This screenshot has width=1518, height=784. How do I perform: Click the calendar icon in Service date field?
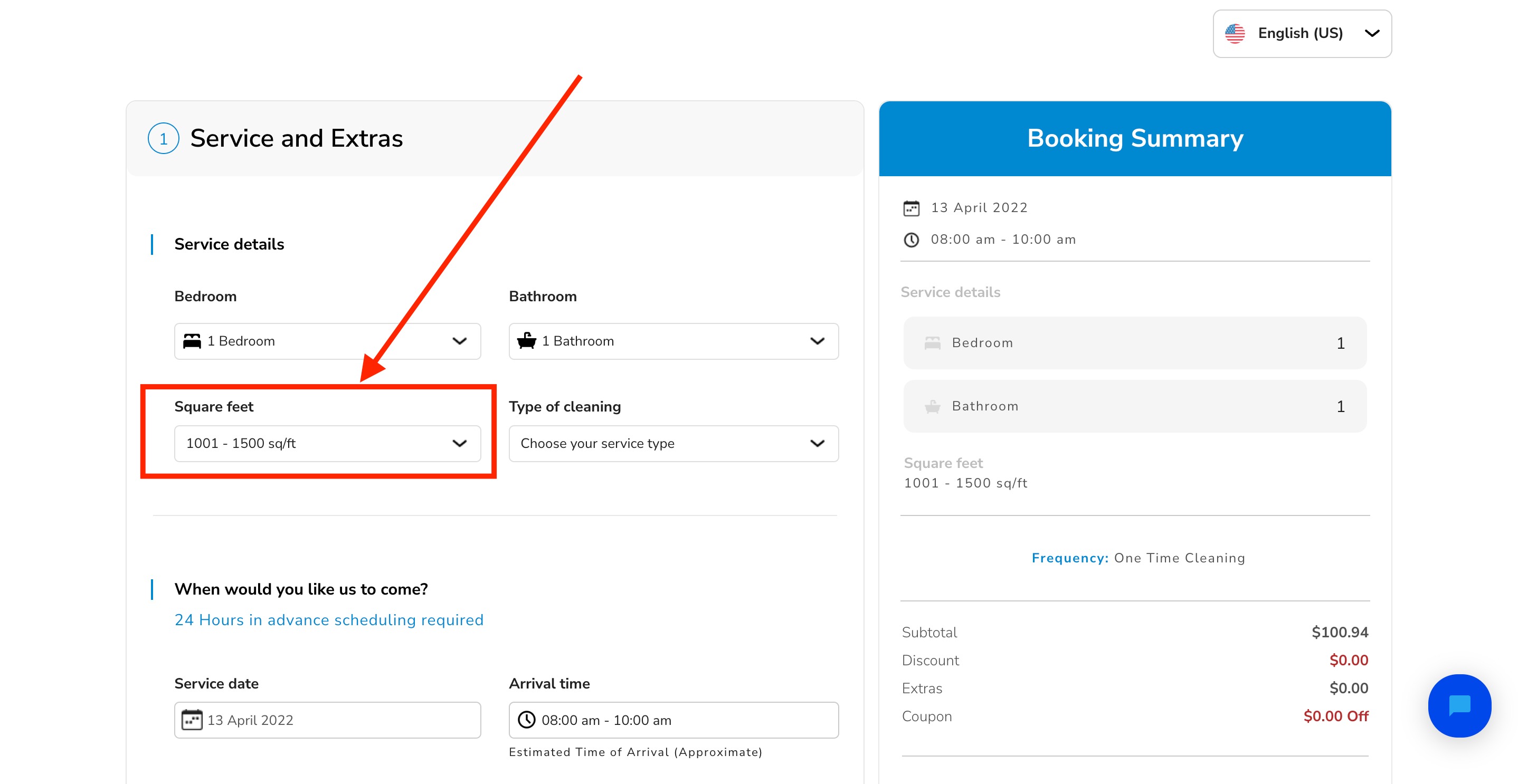[x=192, y=720]
